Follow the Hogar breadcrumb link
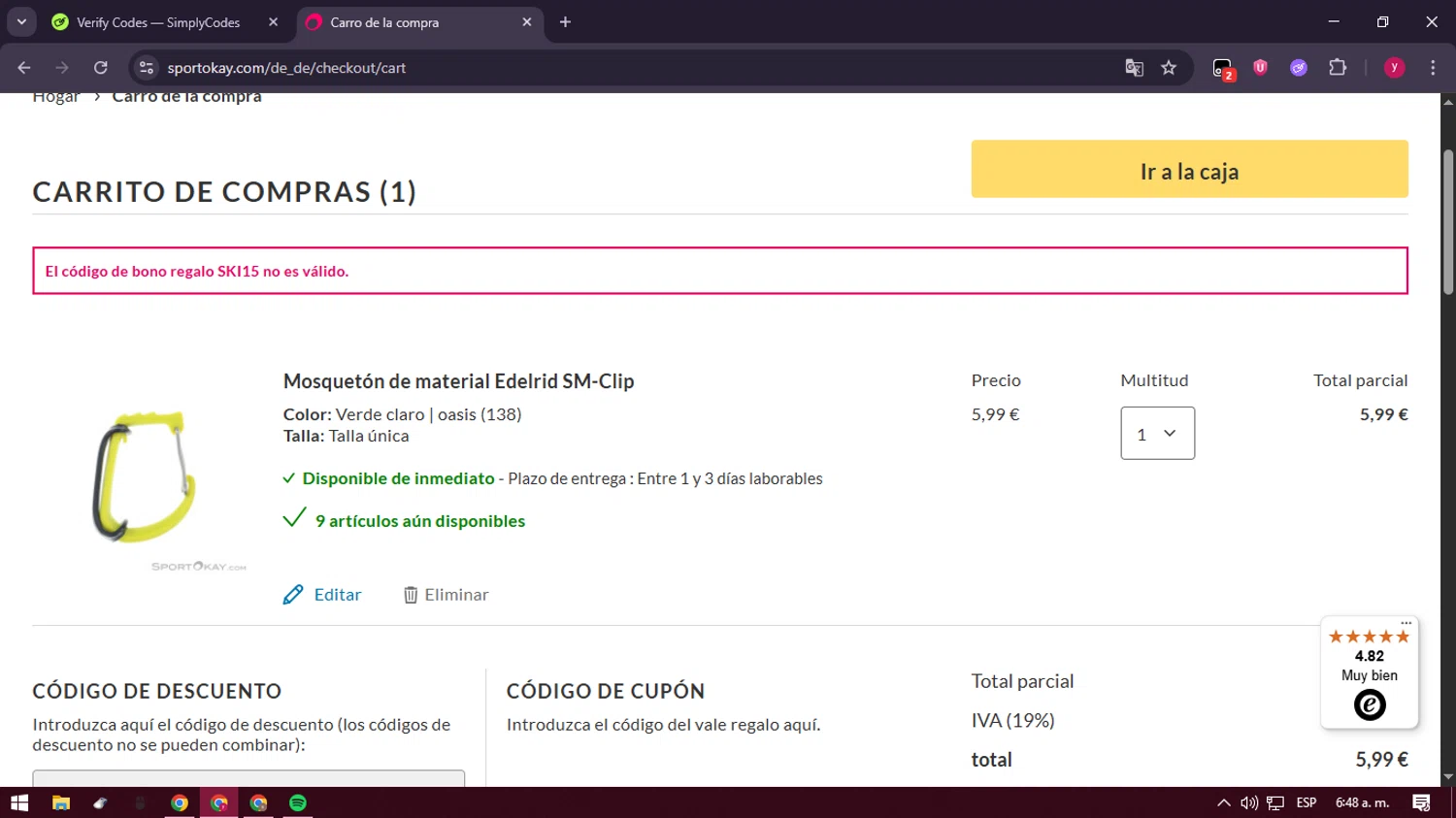Screen dimensions: 1456x818 (56, 96)
